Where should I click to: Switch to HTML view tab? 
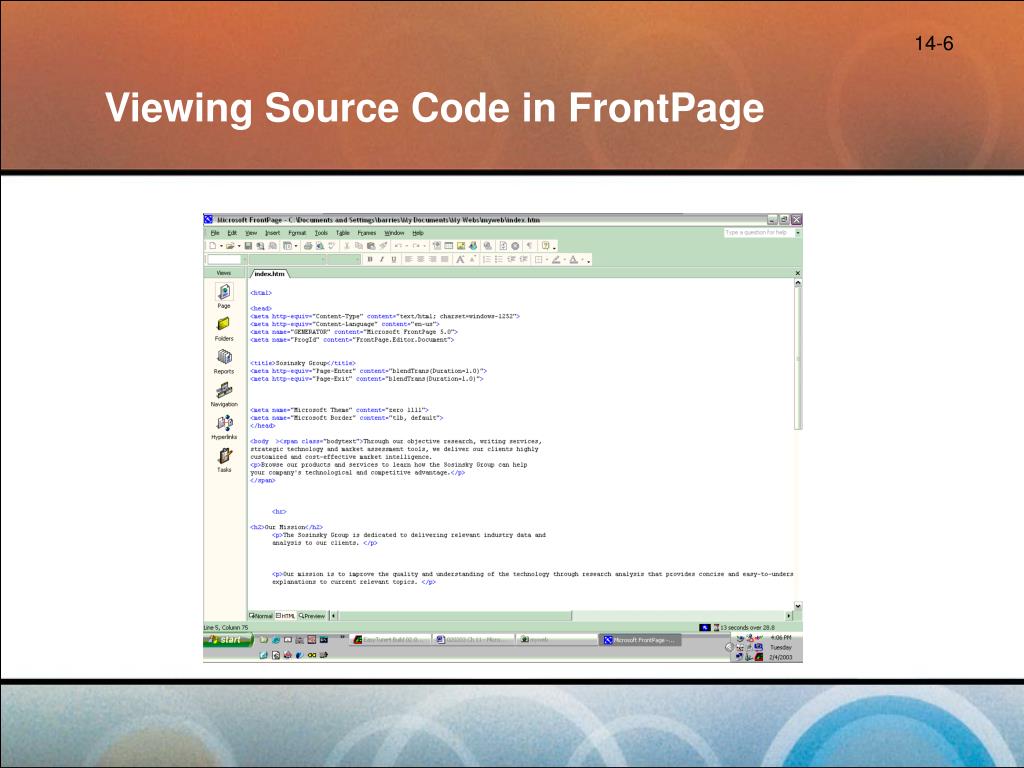point(285,616)
